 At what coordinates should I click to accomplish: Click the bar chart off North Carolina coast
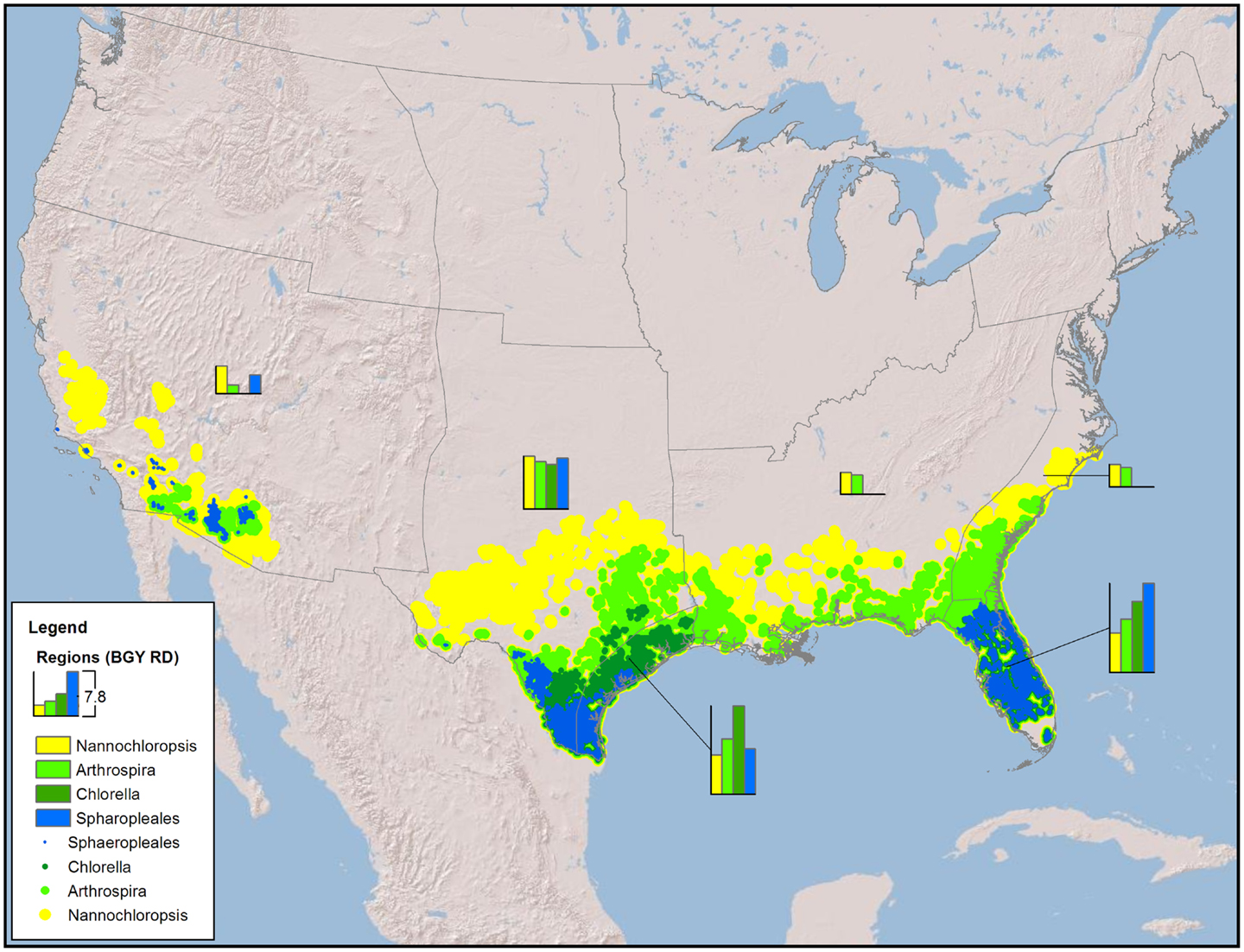1132,476
